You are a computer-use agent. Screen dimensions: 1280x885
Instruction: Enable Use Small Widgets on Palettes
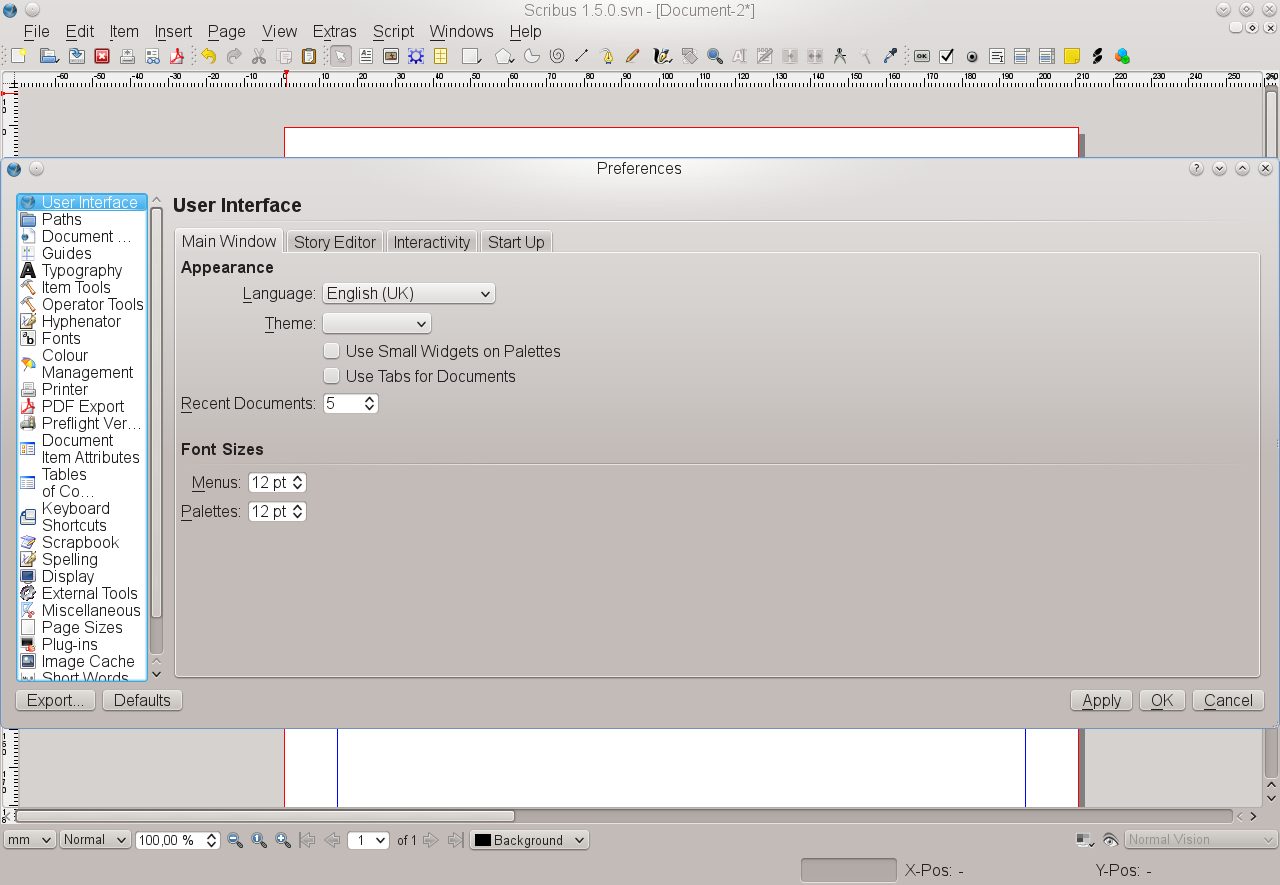332,351
